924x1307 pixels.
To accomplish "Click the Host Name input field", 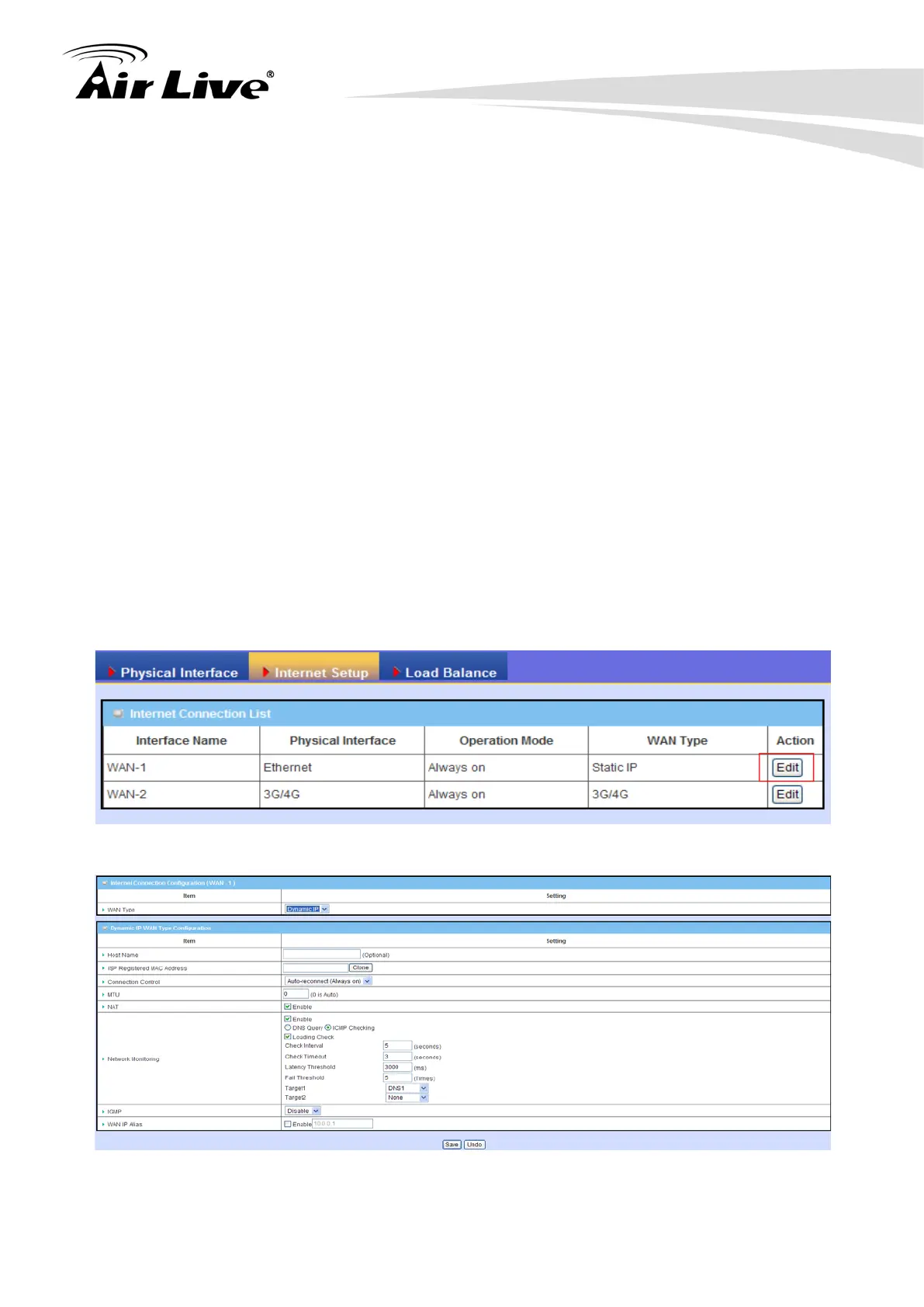I will click(x=321, y=954).
